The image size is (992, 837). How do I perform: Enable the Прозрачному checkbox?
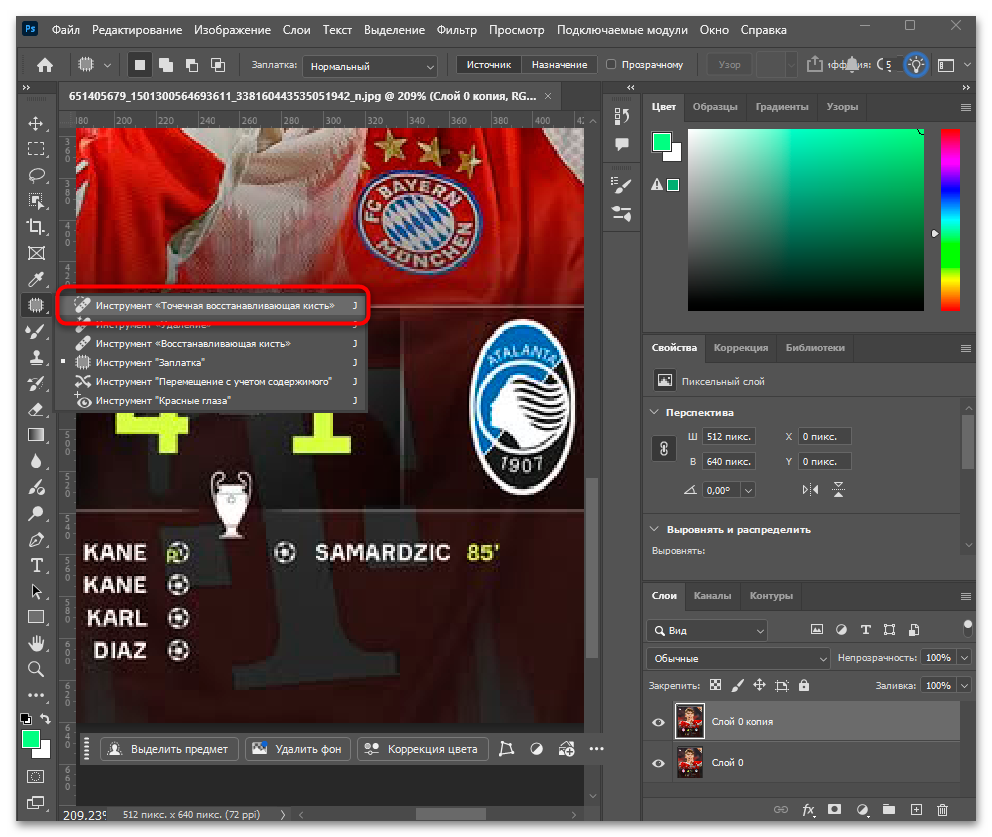611,65
